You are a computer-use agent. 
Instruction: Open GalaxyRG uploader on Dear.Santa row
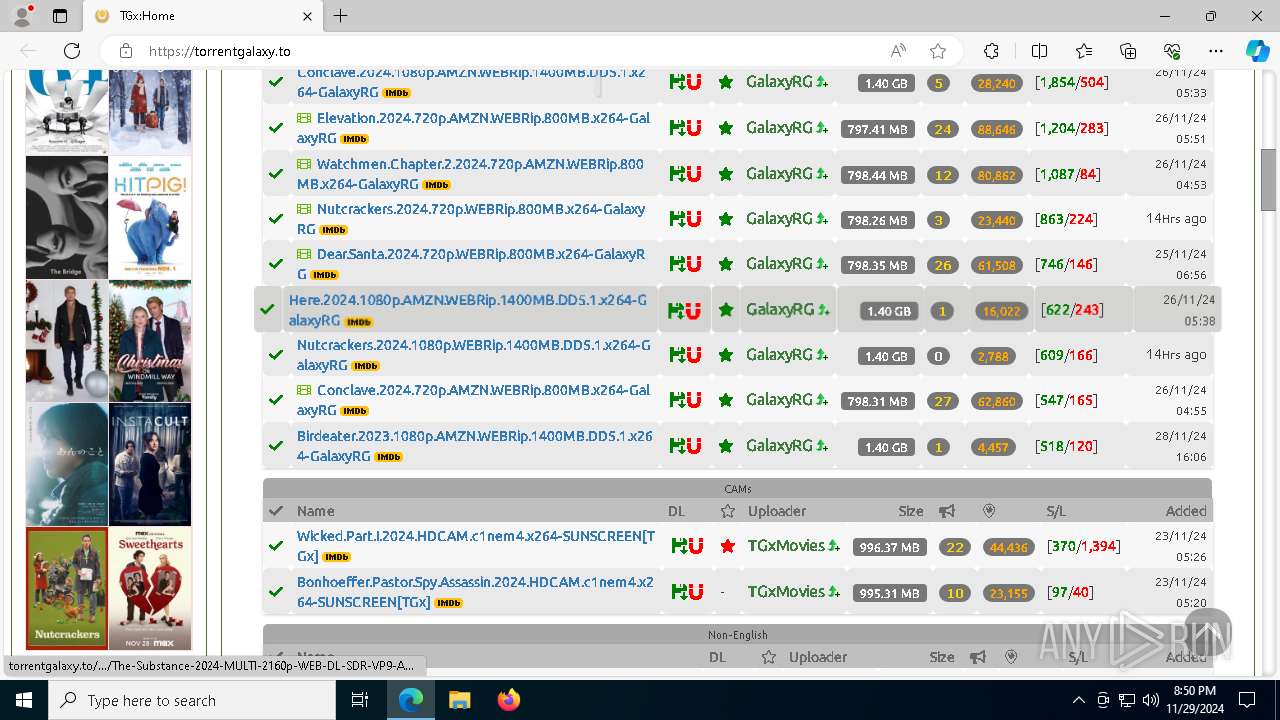[779, 264]
